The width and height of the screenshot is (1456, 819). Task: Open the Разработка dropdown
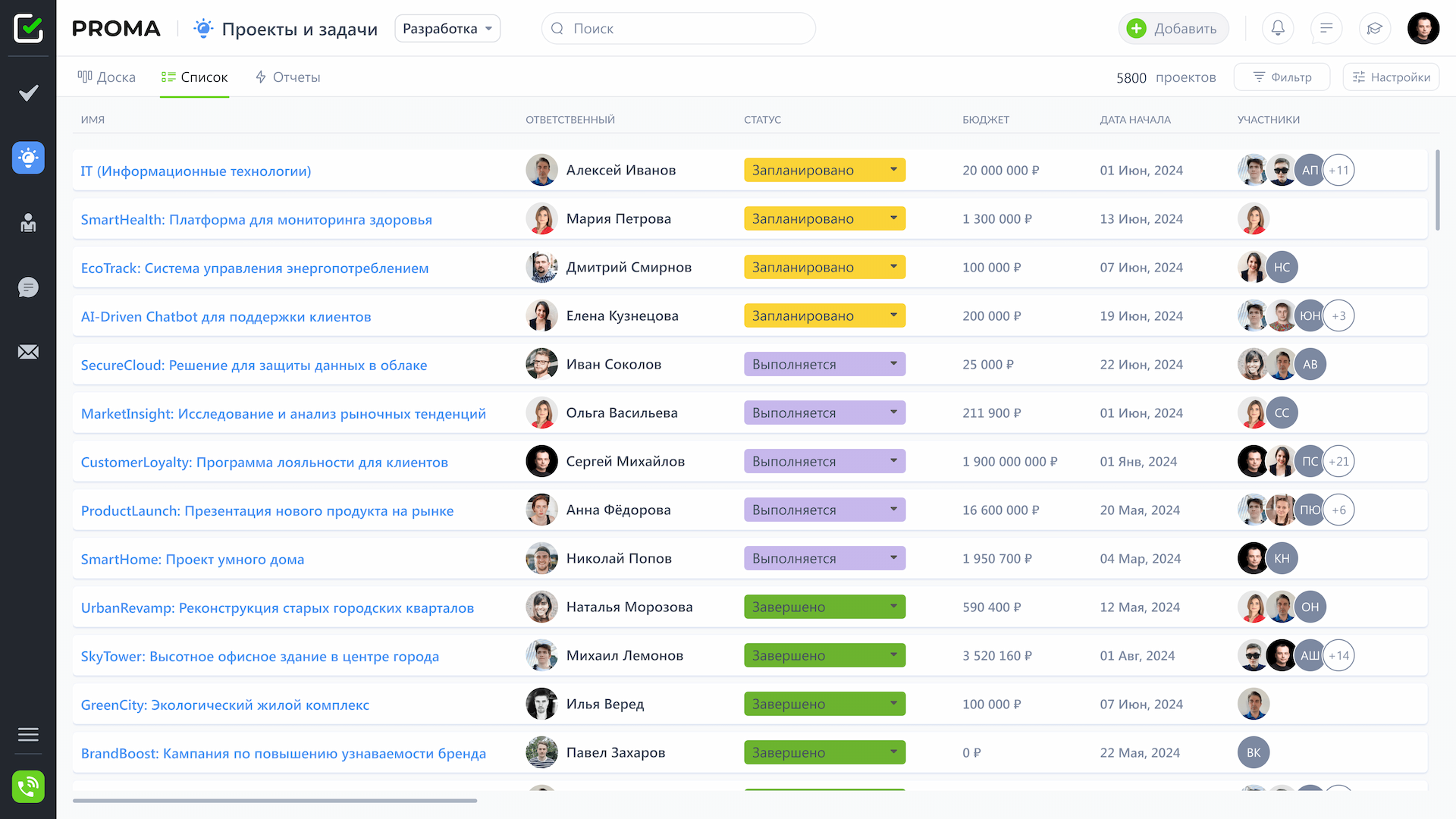447,28
